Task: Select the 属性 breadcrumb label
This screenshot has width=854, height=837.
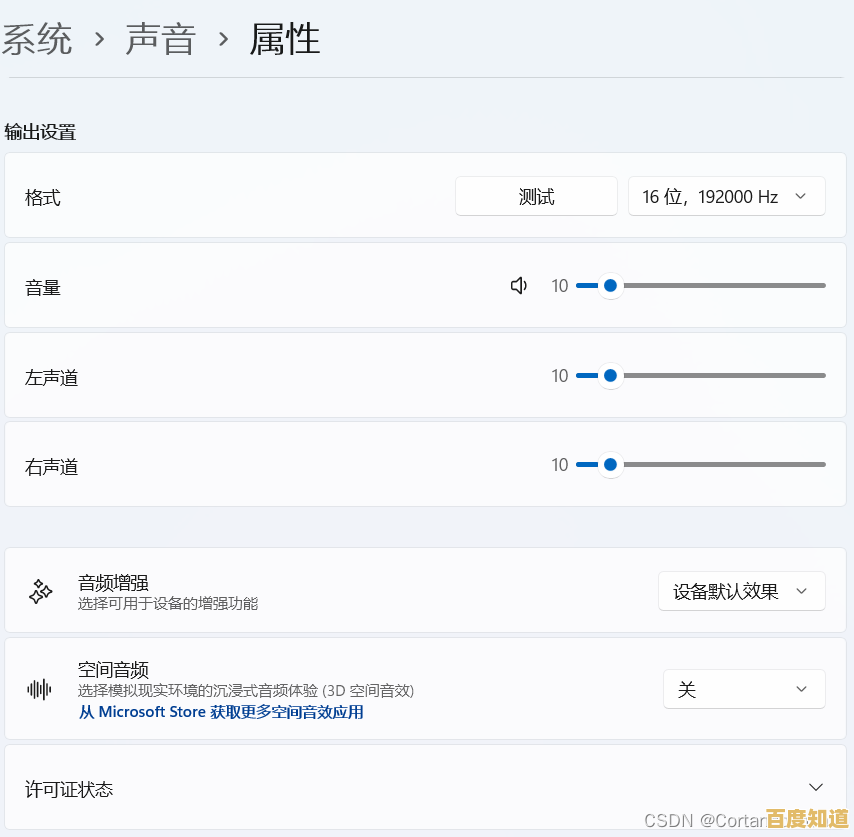Action: pos(284,40)
